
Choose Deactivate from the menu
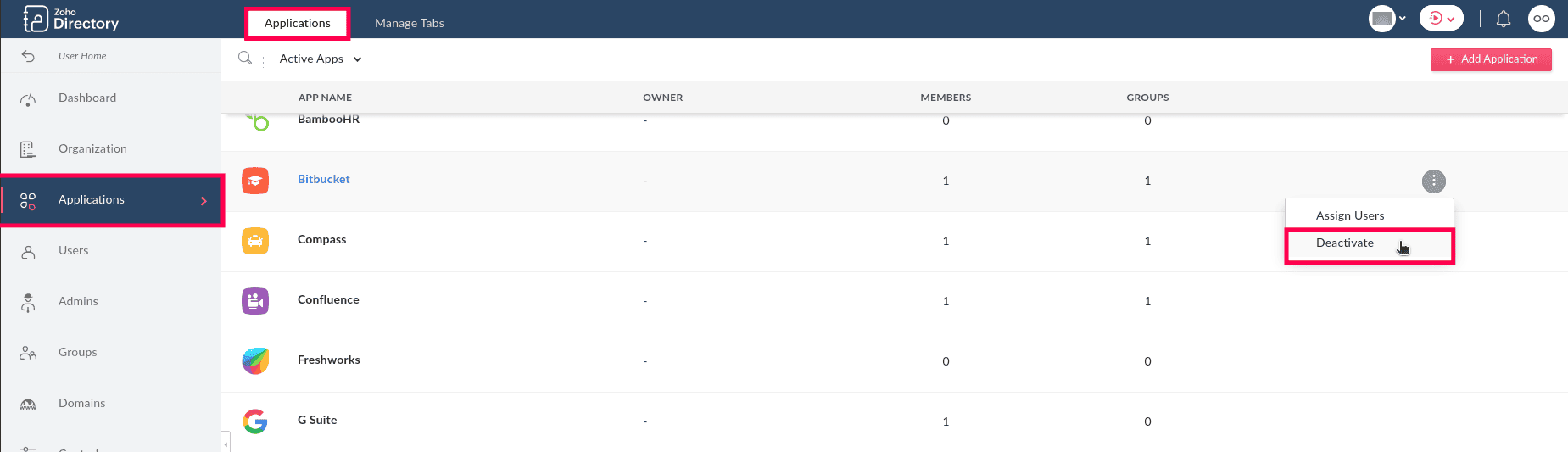pos(1370,244)
